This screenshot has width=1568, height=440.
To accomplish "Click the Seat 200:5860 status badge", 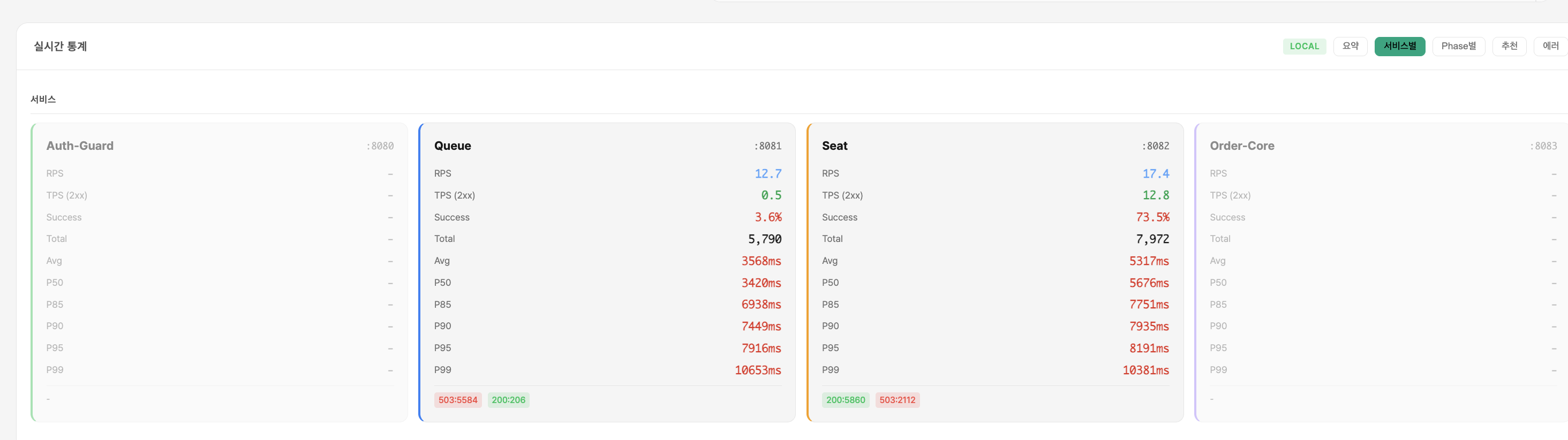I will (x=845, y=400).
